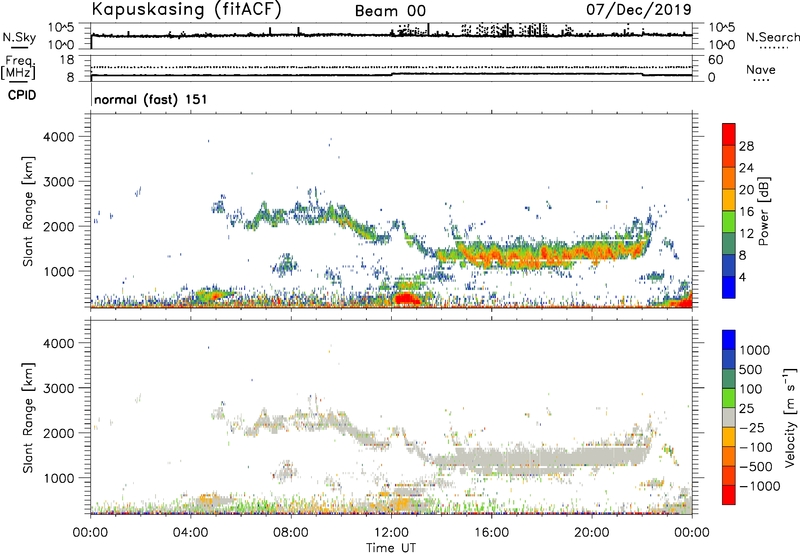Click the '28' Power colorbar tick value

746,146
